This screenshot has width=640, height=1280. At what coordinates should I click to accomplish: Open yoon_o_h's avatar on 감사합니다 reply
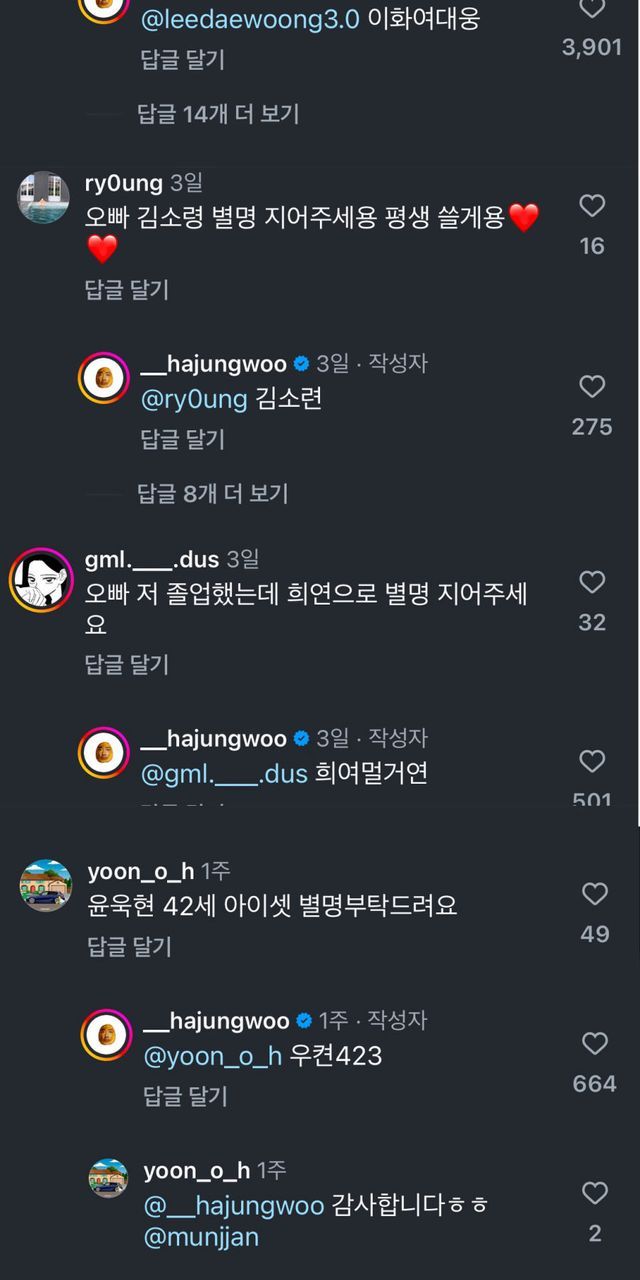click(x=108, y=1178)
